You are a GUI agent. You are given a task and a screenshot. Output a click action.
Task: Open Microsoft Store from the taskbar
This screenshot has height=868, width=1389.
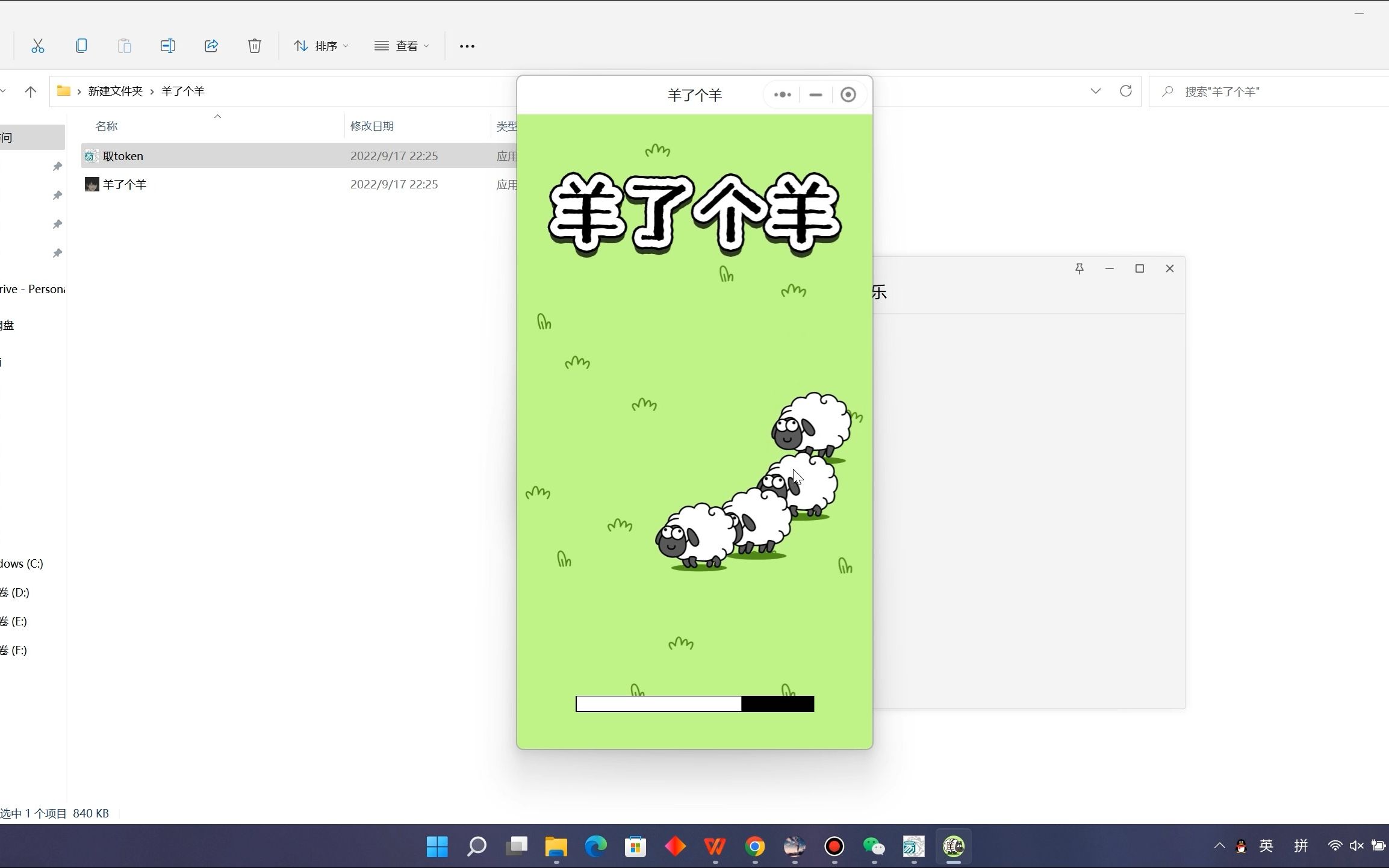pyautogui.click(x=636, y=846)
